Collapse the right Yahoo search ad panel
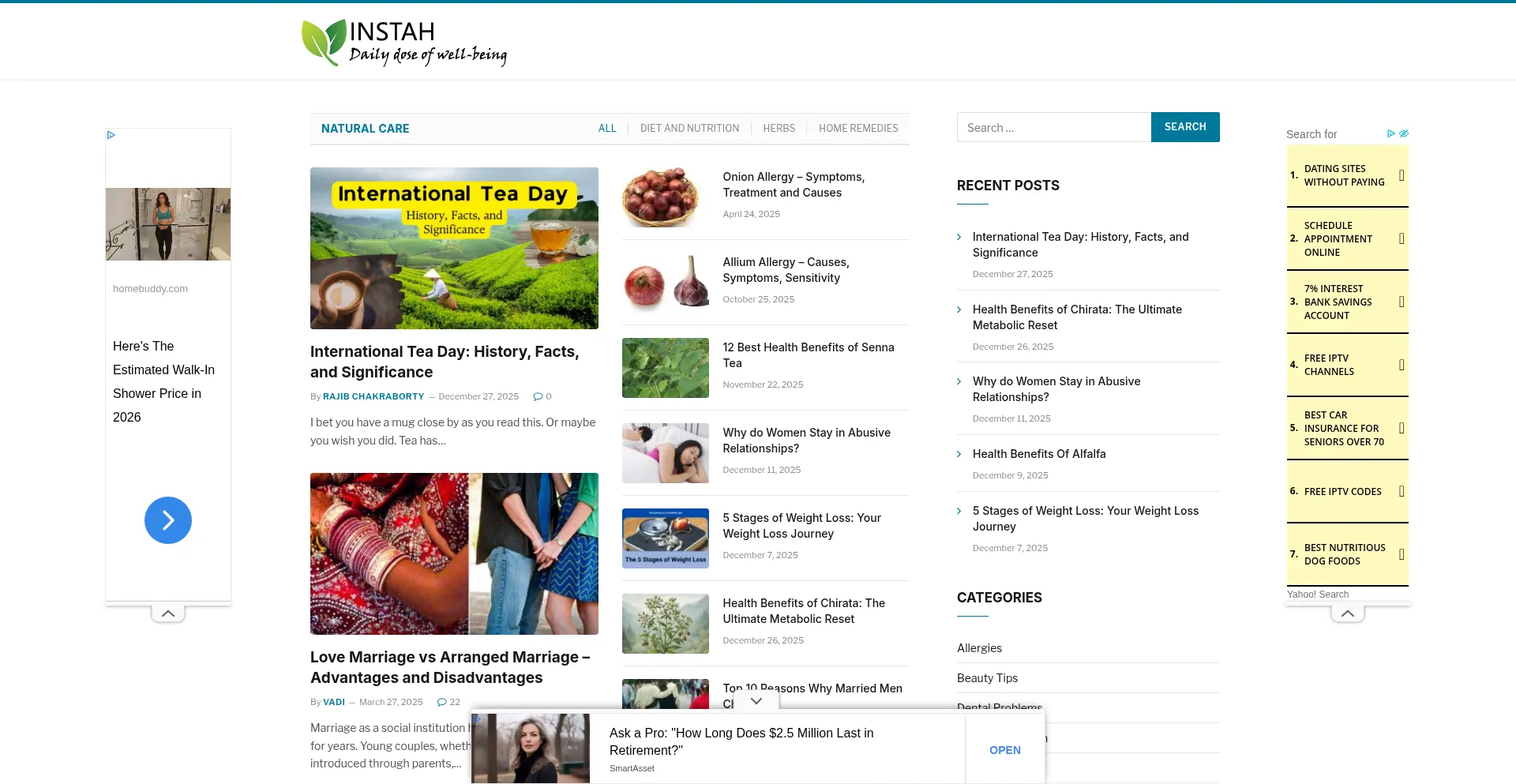1516x784 pixels. pyautogui.click(x=1348, y=613)
